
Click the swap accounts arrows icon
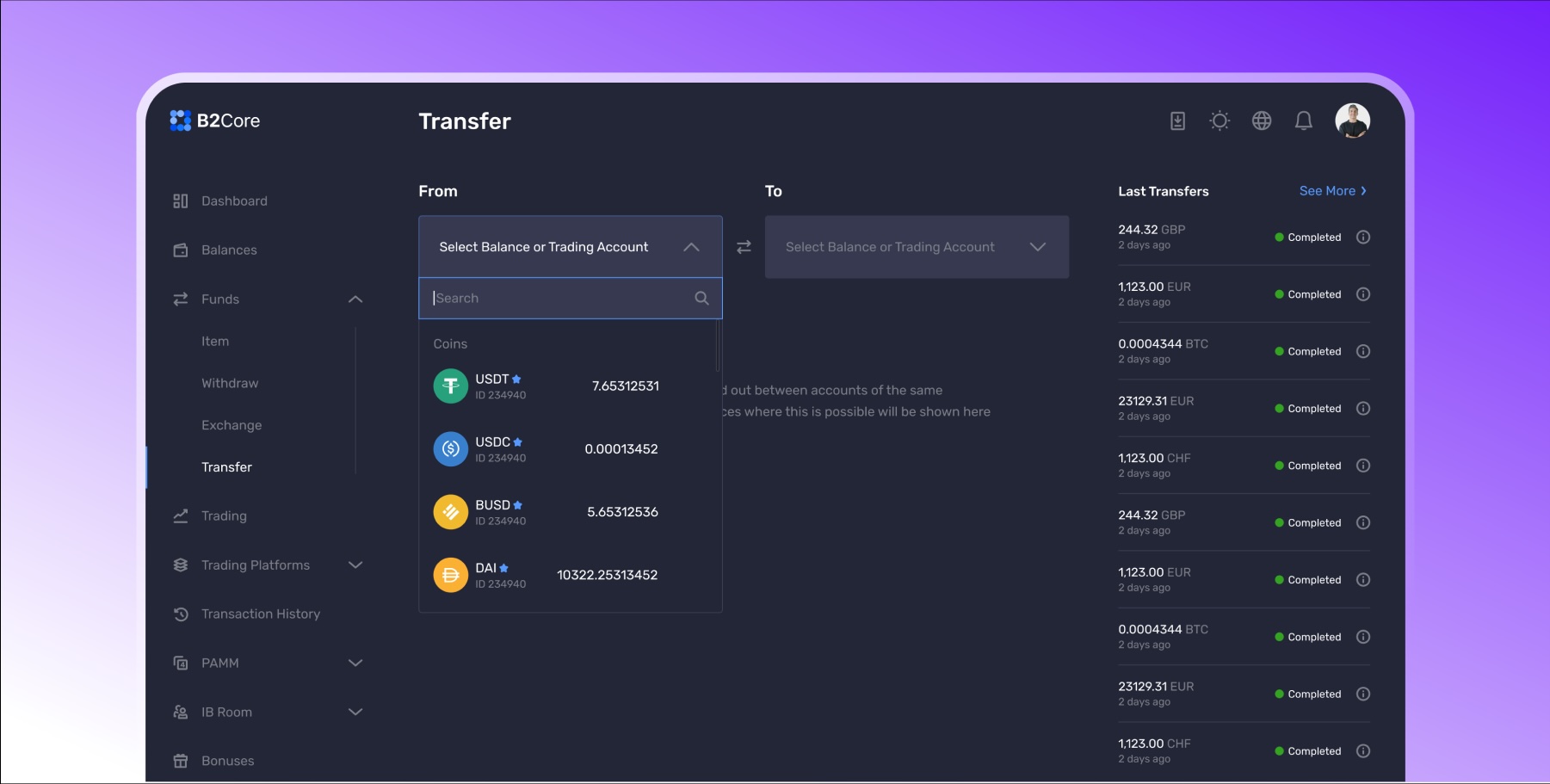pos(744,247)
